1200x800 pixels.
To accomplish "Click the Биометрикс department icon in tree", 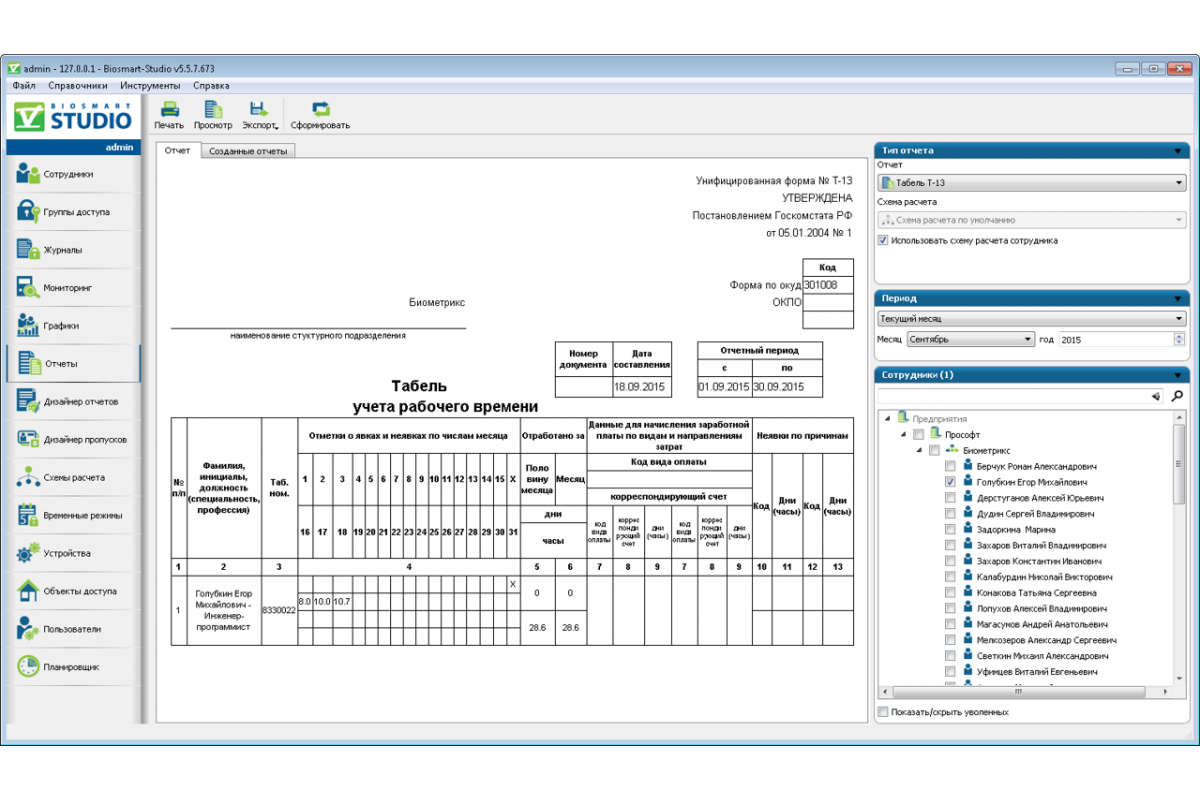I will (952, 451).
